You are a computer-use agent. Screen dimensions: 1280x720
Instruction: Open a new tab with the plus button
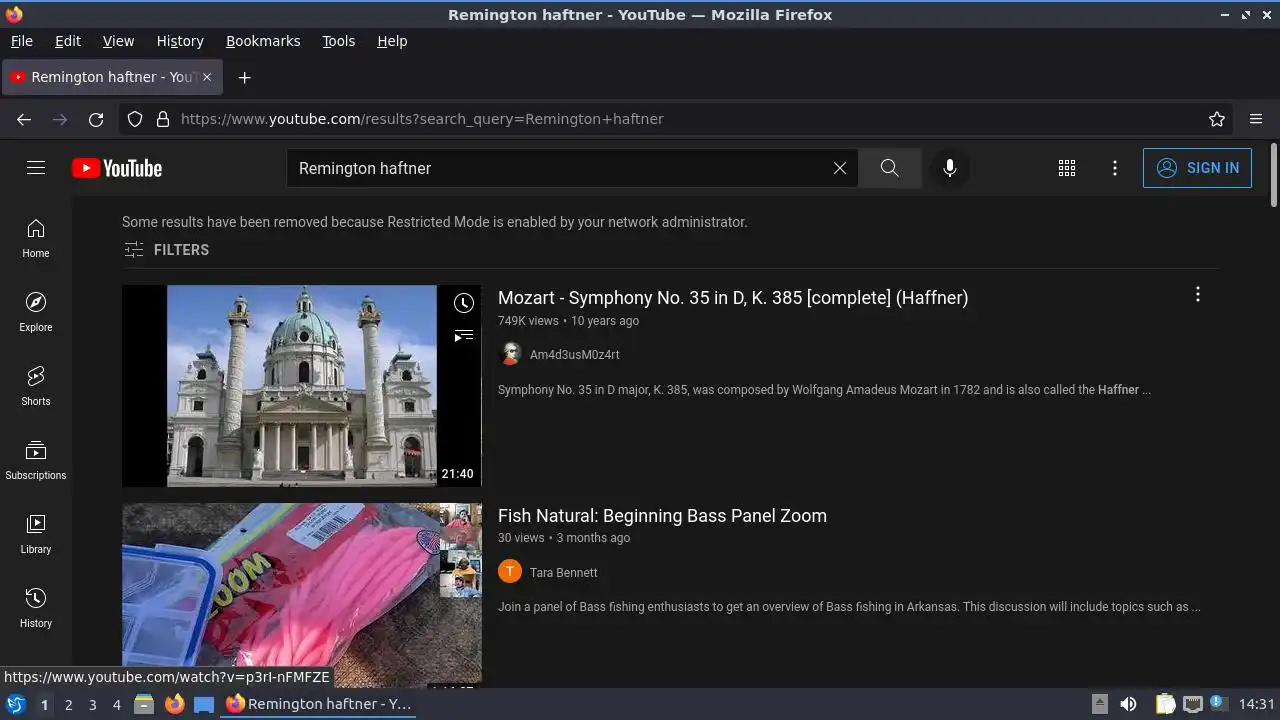click(x=244, y=77)
